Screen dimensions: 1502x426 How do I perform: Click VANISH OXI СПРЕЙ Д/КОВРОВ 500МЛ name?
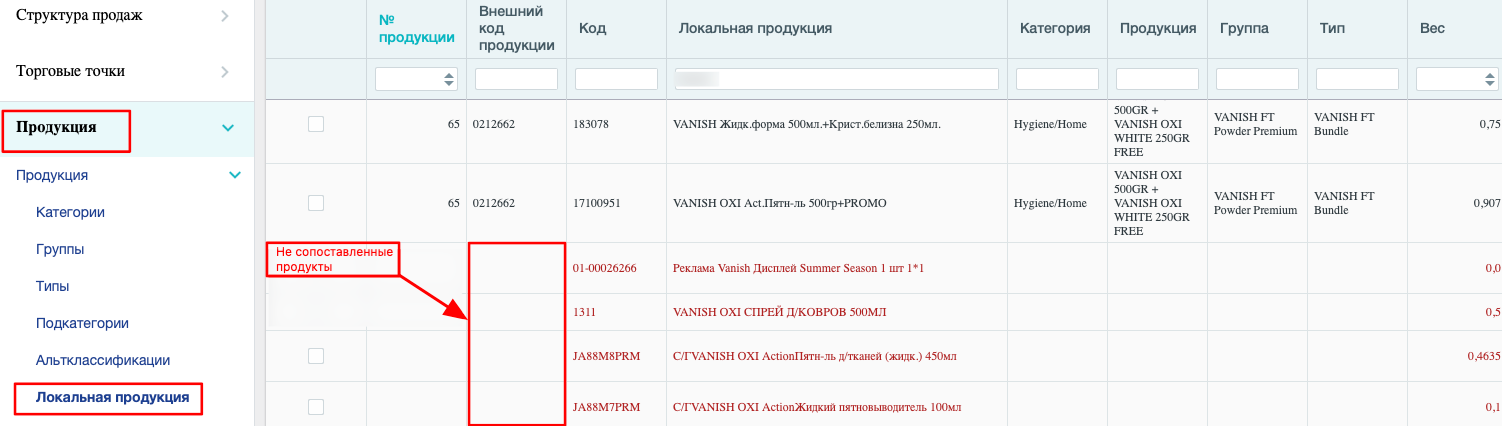780,312
